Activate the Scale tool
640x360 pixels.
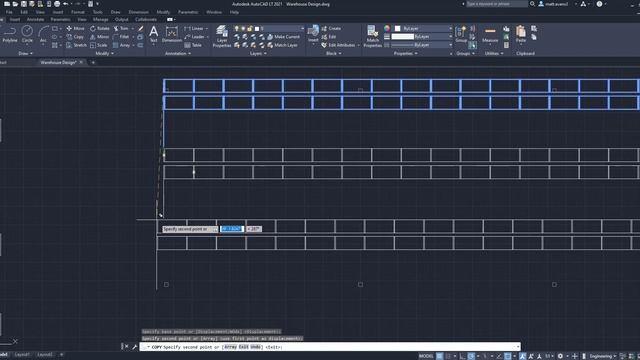click(x=98, y=45)
